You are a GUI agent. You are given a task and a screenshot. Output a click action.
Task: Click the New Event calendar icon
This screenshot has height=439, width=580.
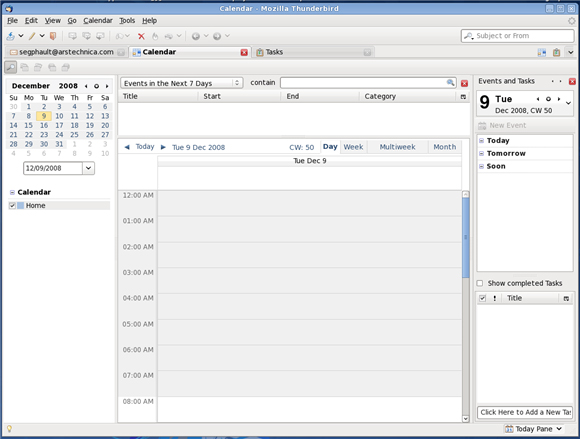pyautogui.click(x=482, y=126)
